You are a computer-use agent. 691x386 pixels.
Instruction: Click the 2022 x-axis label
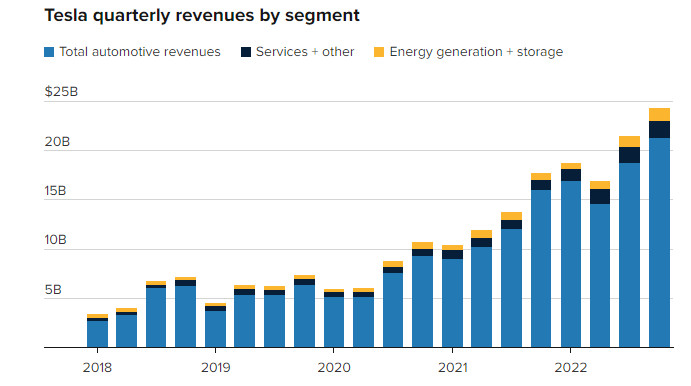tap(571, 367)
